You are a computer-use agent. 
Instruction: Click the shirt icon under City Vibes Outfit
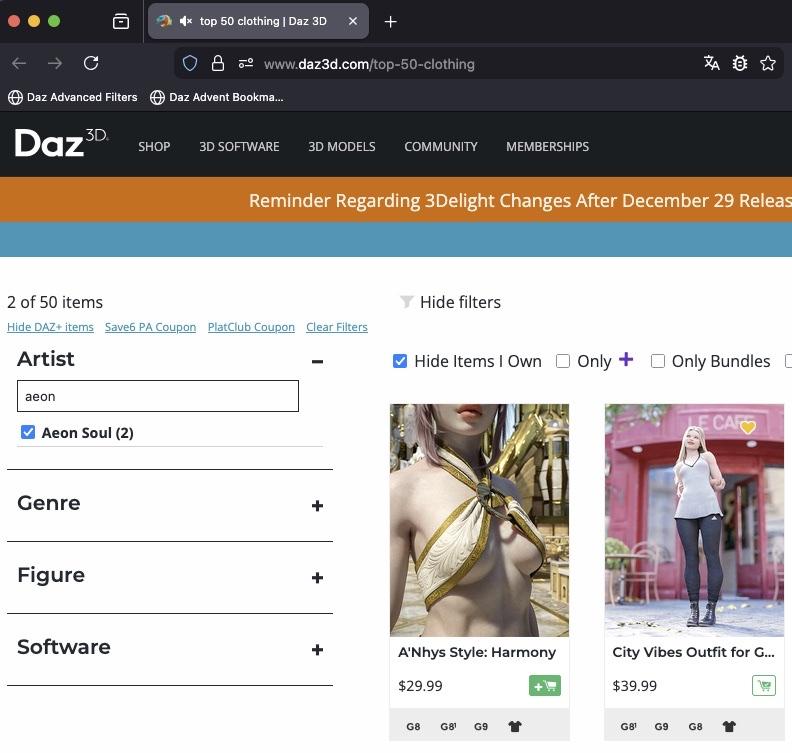(x=729, y=726)
